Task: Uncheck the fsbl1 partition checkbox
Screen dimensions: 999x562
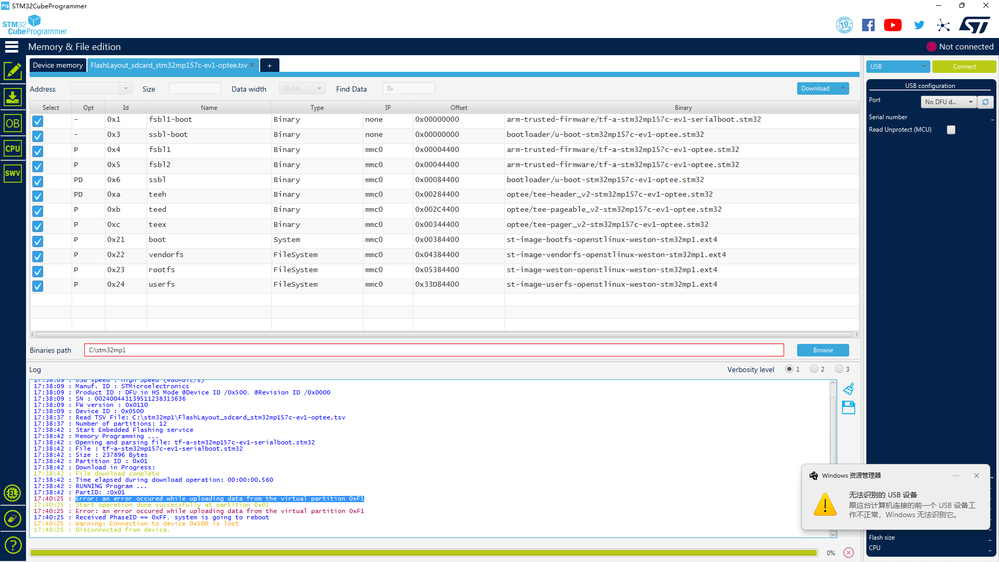Action: pos(38,151)
